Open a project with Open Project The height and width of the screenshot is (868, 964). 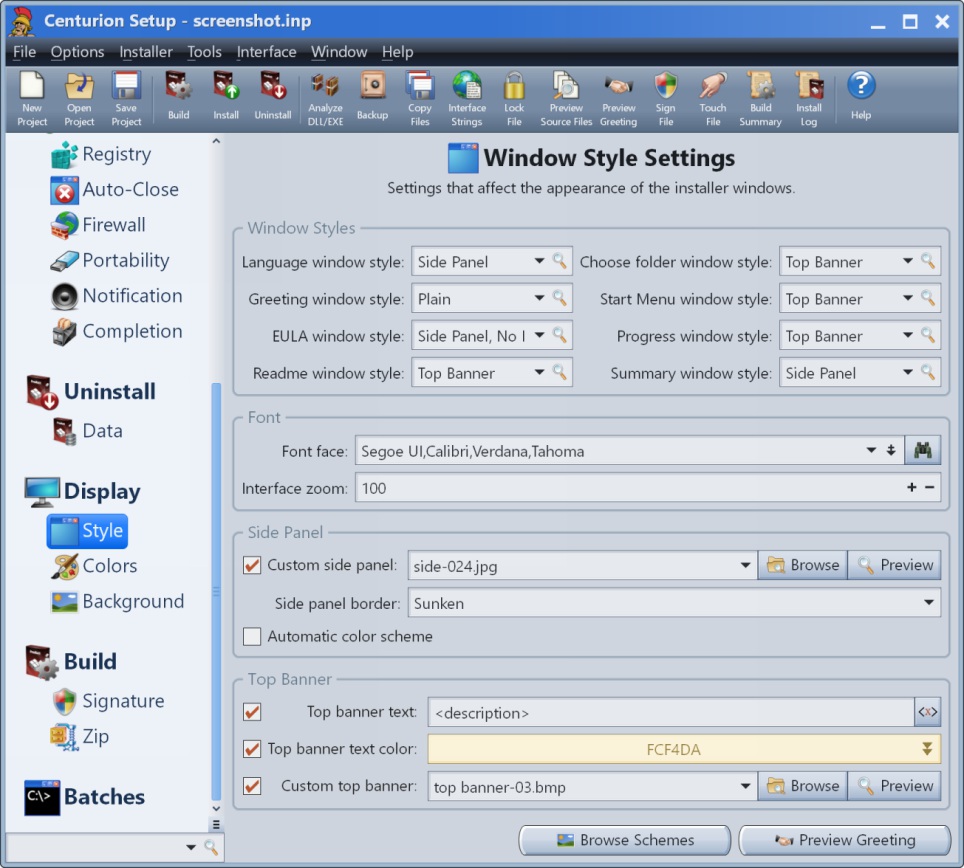click(79, 98)
